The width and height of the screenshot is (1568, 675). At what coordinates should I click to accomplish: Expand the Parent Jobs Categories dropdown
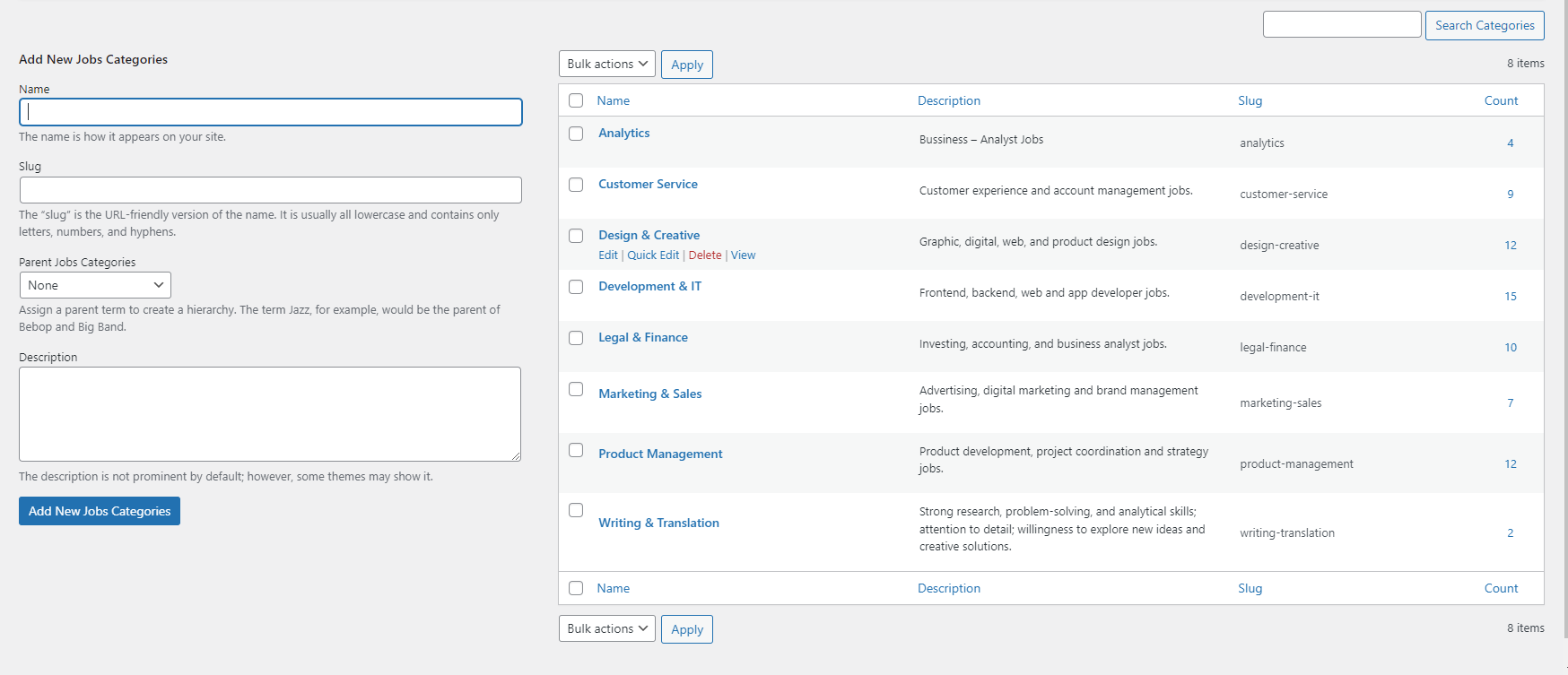click(x=95, y=285)
